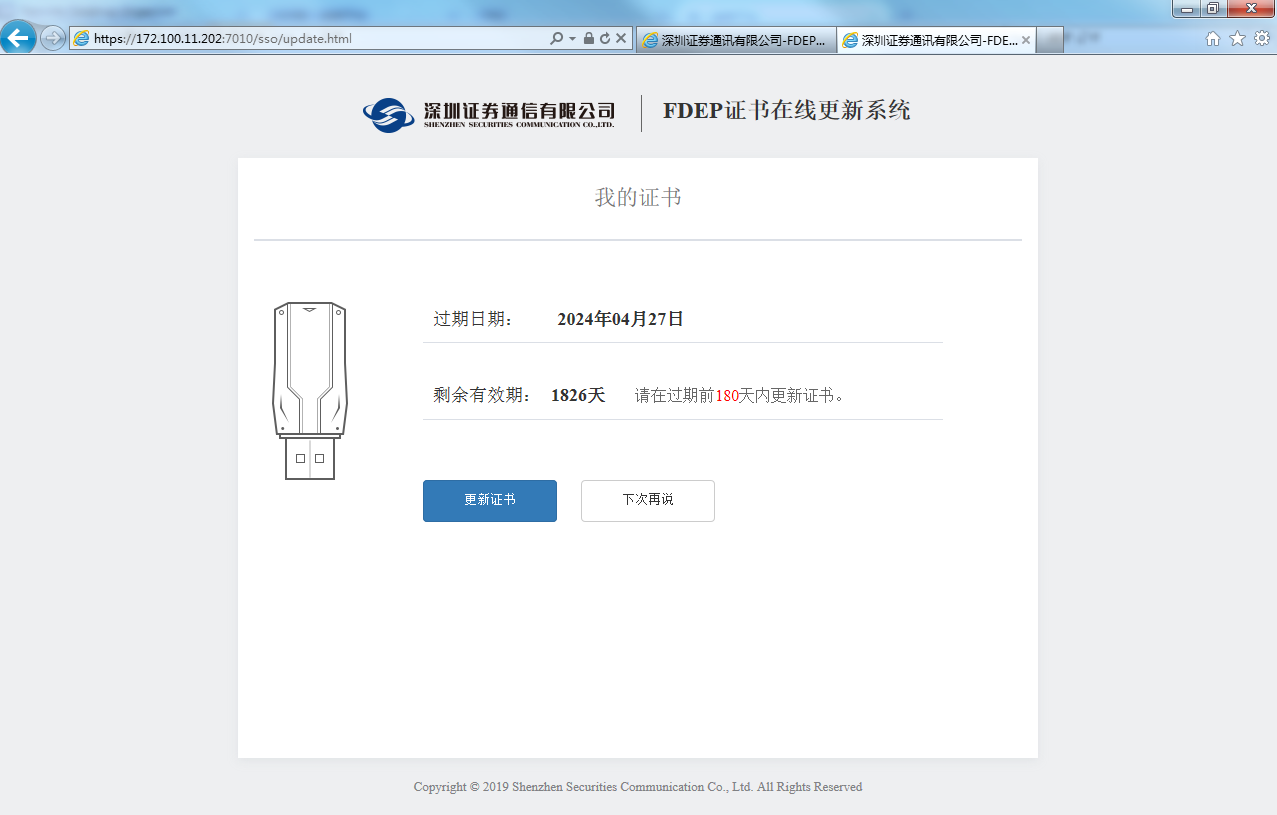Go to Home via the house icon
This screenshot has width=1277, height=815.
(1213, 39)
